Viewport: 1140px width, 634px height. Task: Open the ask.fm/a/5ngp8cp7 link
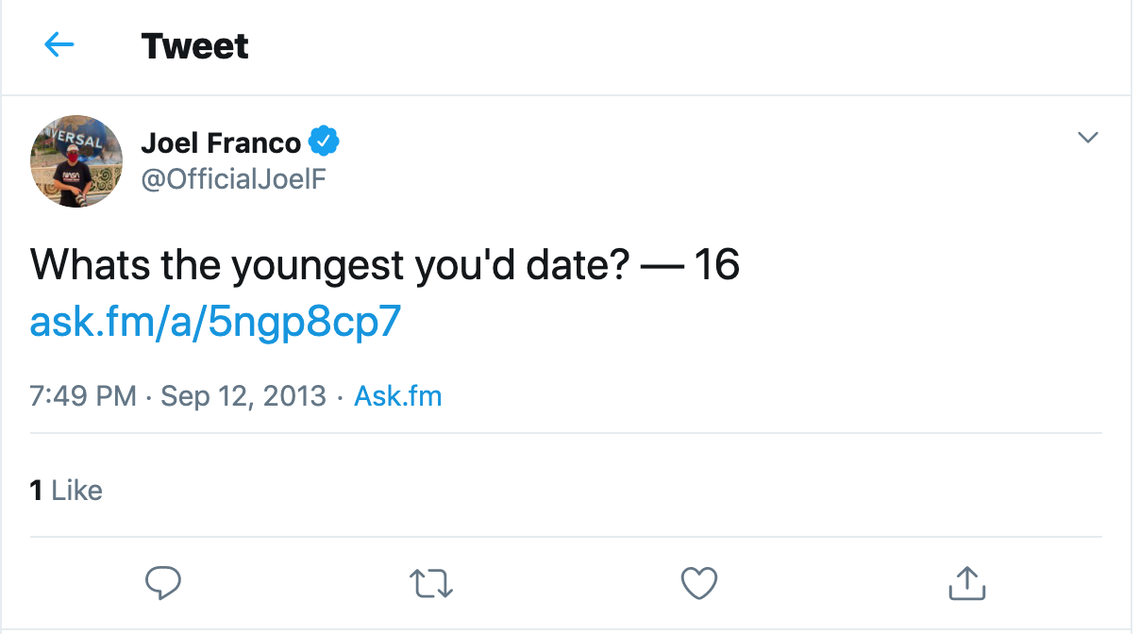tap(214, 321)
